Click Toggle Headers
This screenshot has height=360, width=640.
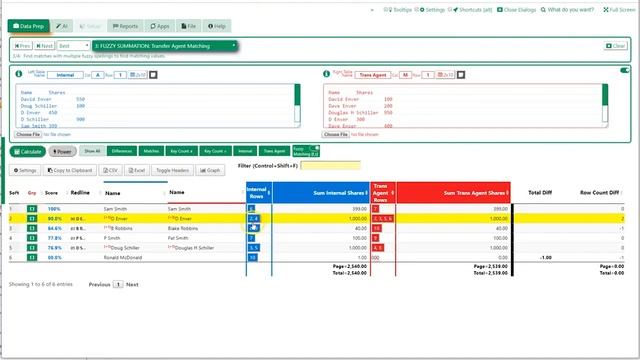pos(172,170)
